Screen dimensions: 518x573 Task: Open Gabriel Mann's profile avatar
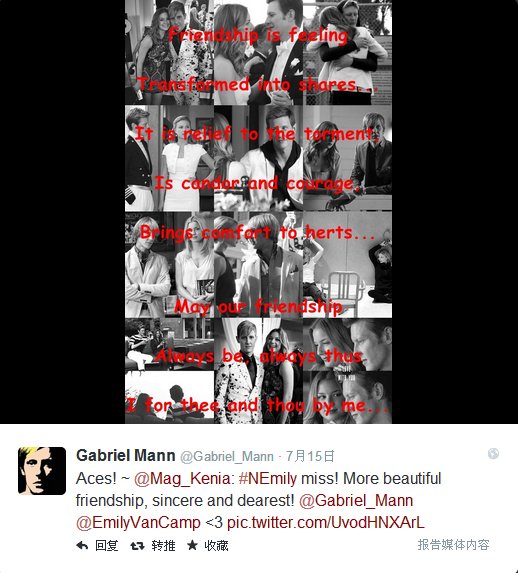click(42, 471)
